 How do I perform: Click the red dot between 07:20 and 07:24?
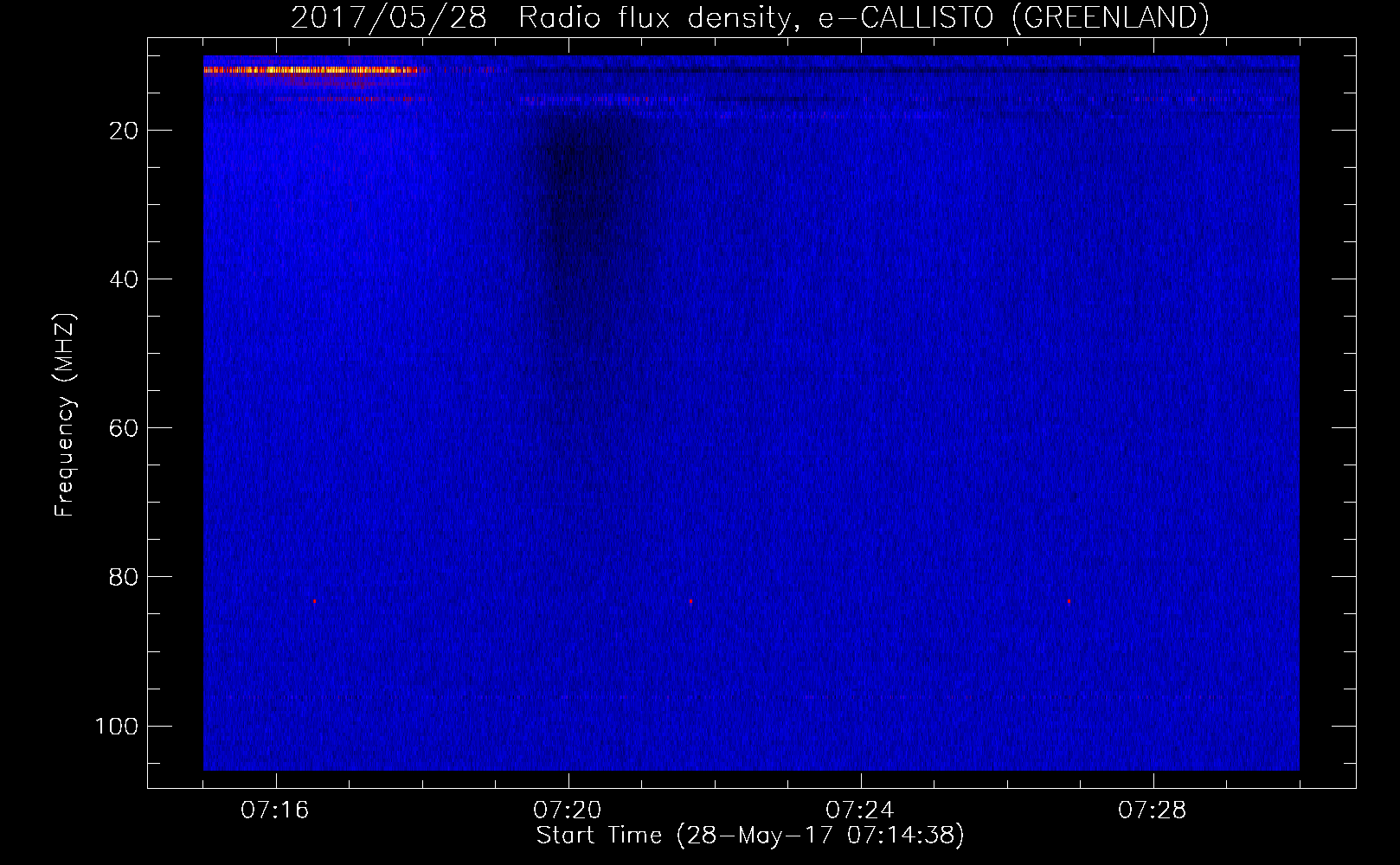pos(690,601)
